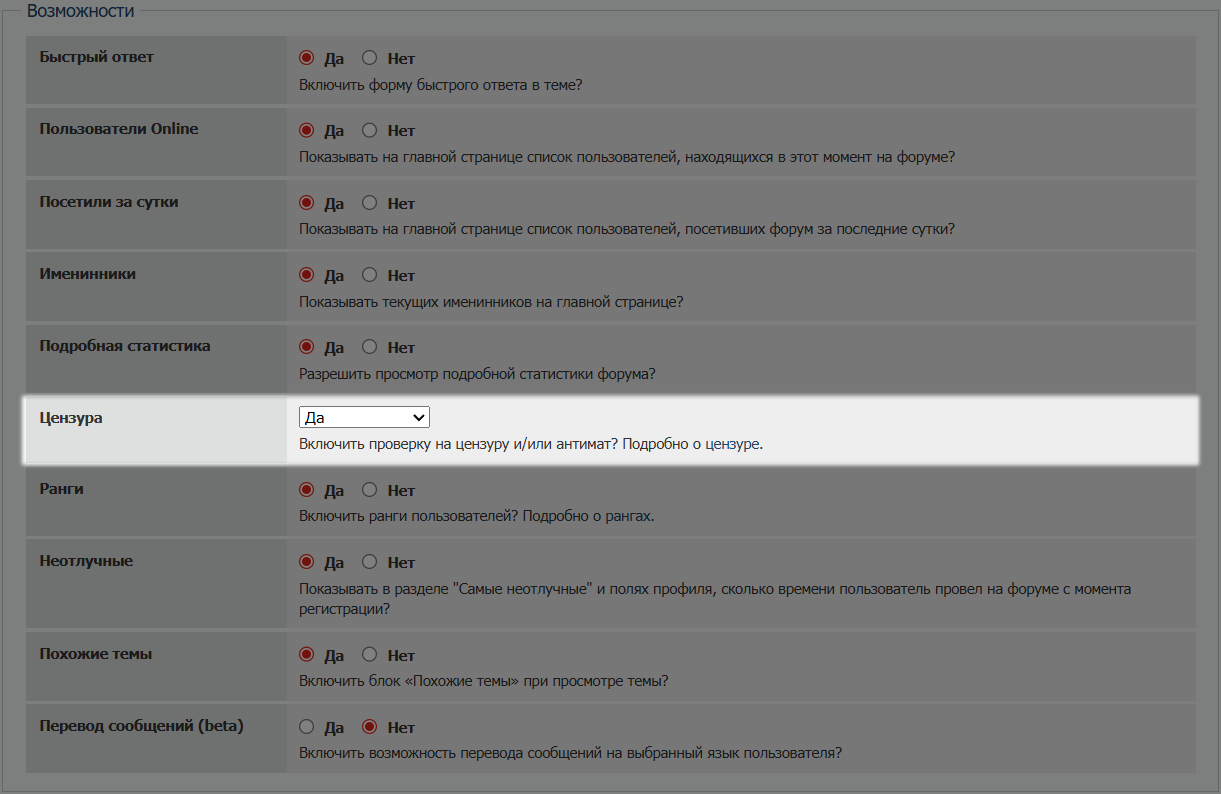
Task: Disable Пользователи Online with "Нет" radio
Action: [370, 130]
